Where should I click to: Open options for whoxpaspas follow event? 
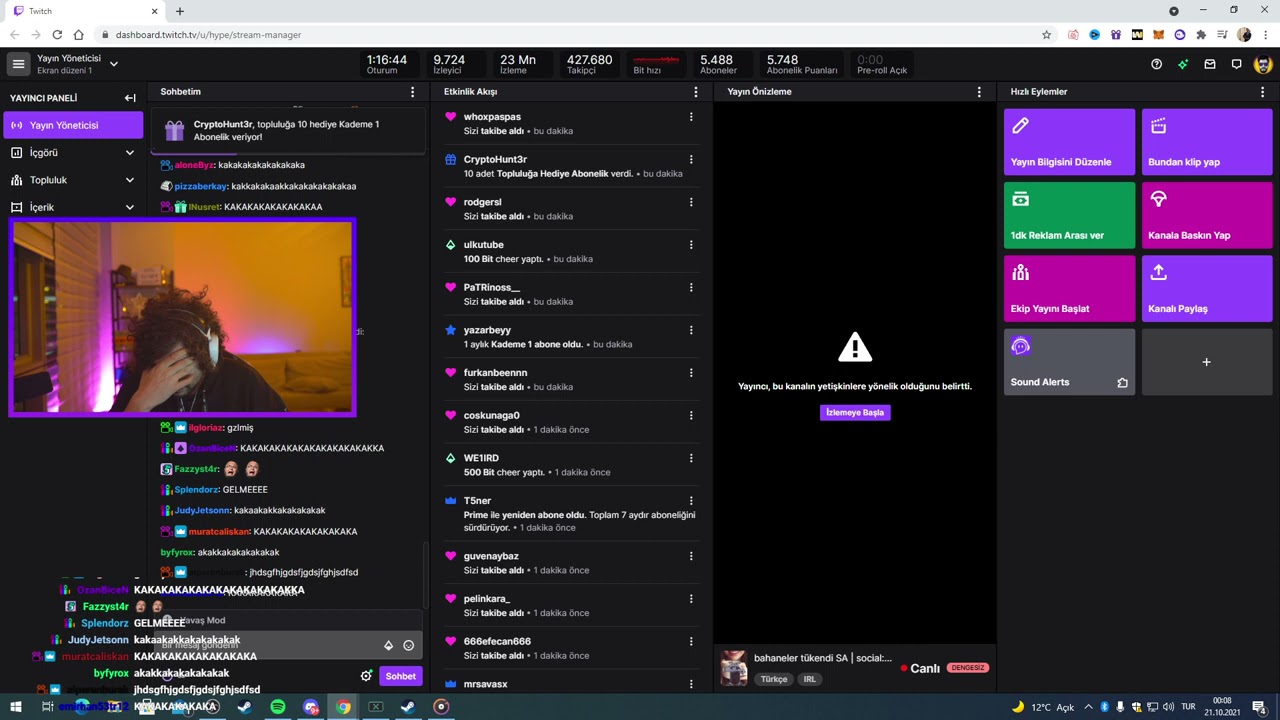[691, 117]
